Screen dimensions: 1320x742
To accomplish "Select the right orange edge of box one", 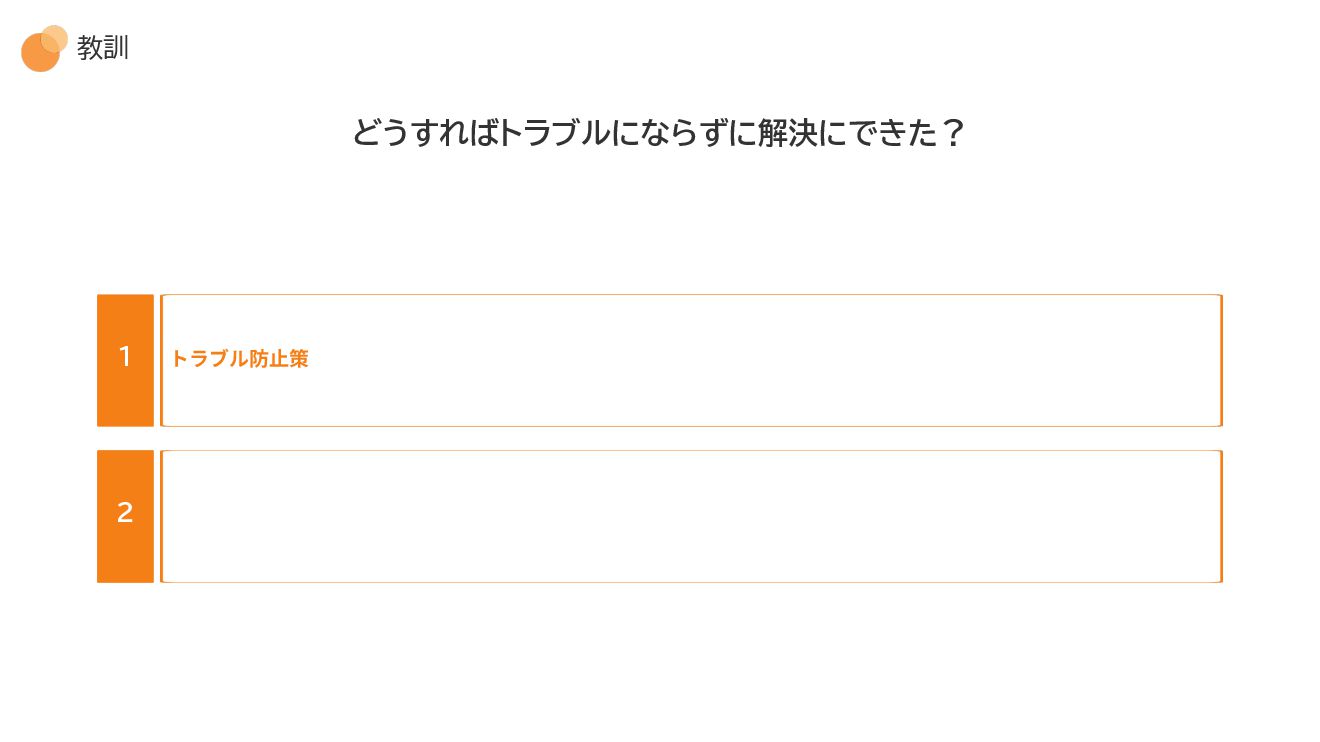I will 1221,360.
